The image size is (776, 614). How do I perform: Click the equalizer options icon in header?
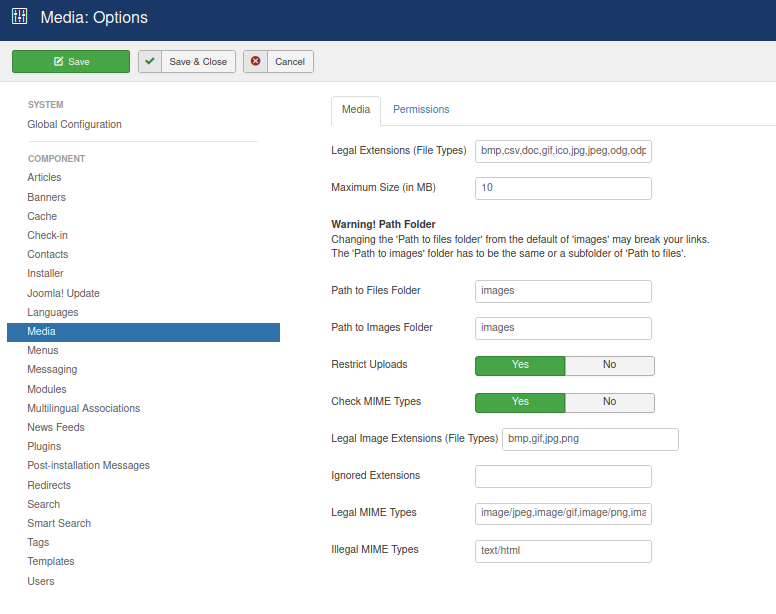19,16
